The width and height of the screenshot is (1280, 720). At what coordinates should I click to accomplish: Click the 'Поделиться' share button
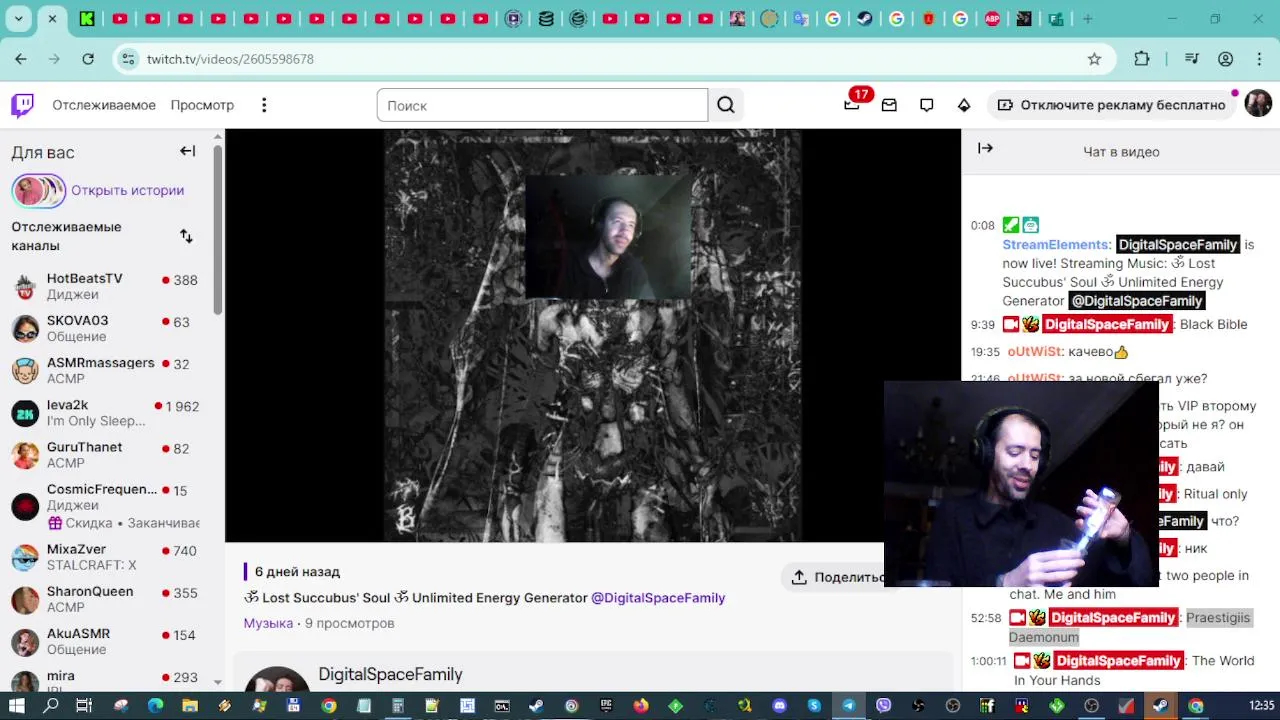pos(838,577)
